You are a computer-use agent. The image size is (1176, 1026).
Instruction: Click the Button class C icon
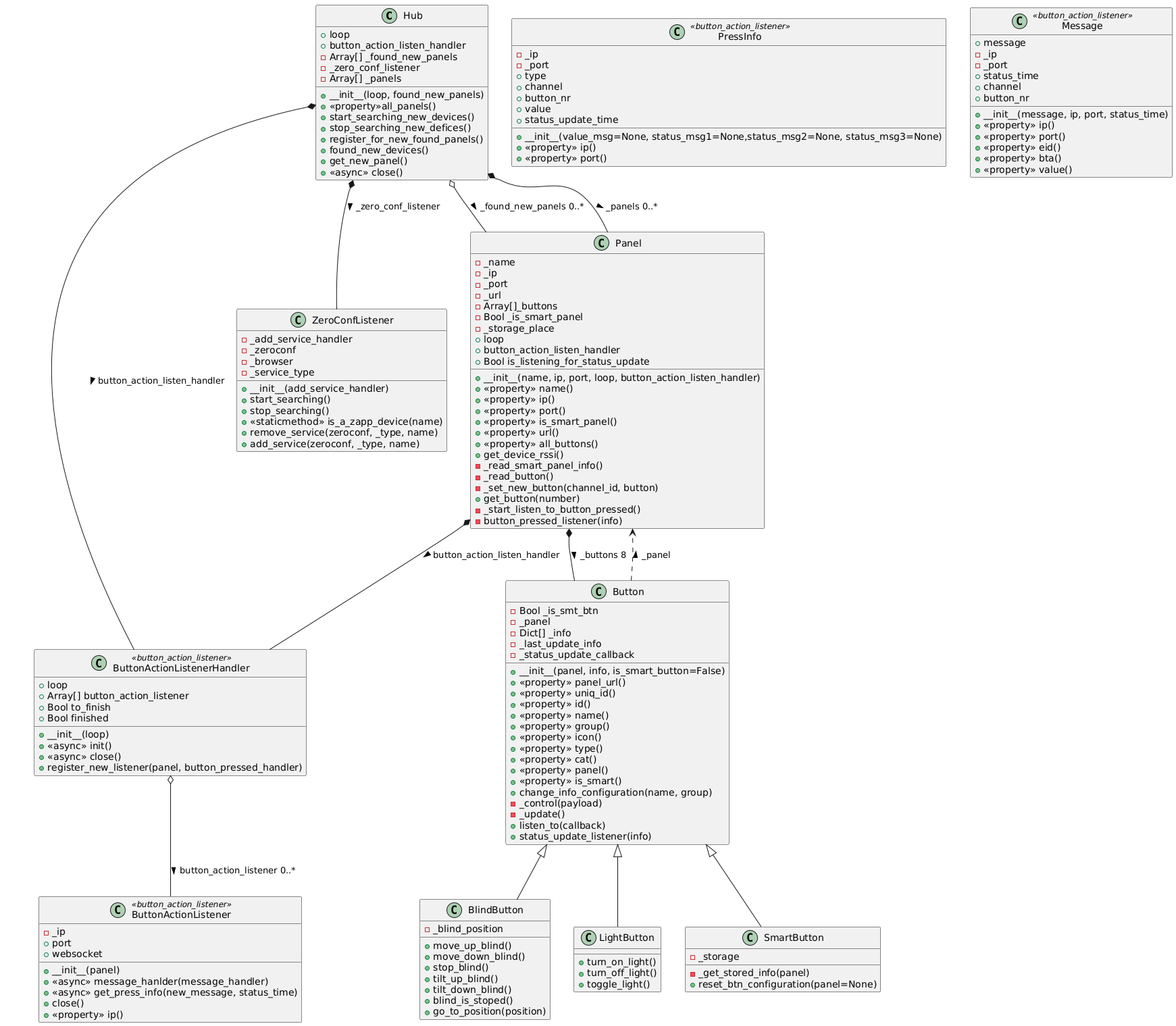(599, 592)
